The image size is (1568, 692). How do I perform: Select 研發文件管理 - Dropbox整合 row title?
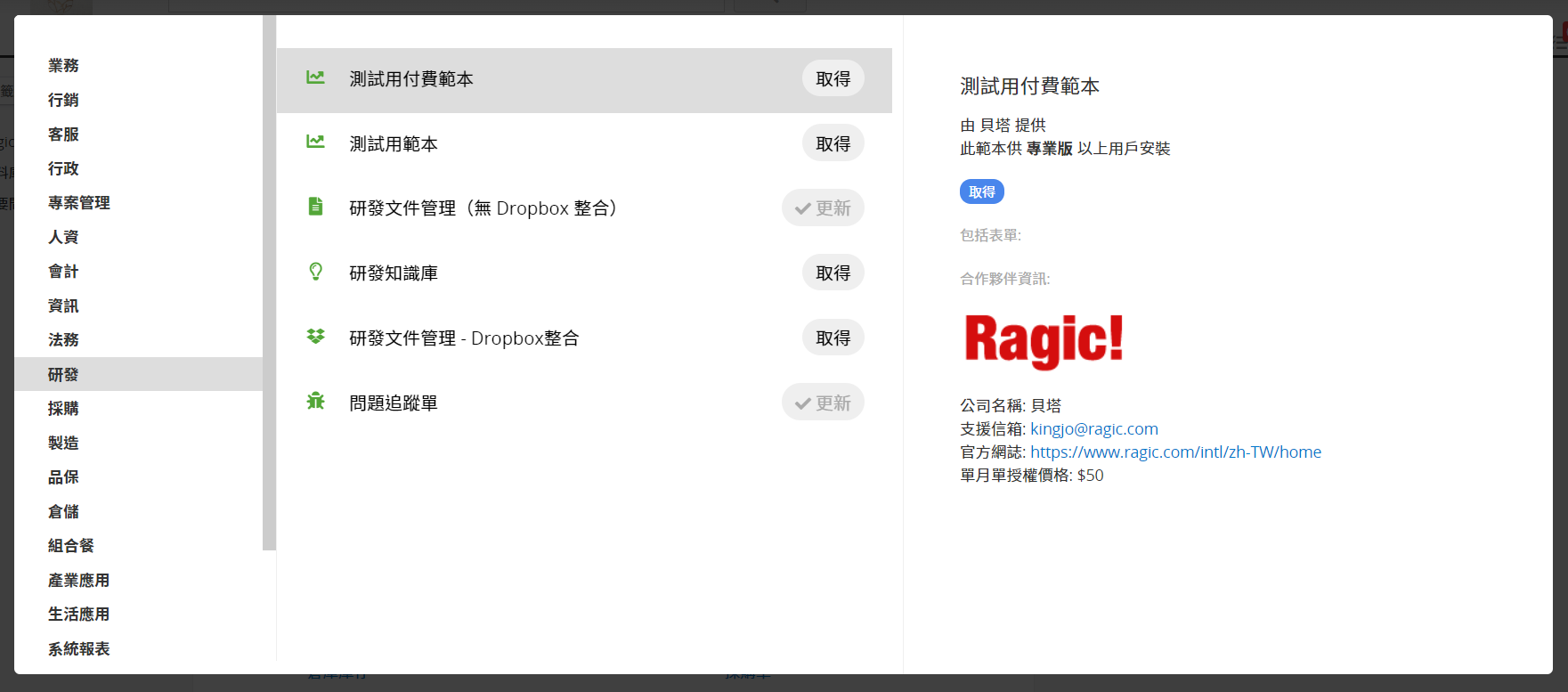[x=464, y=338]
